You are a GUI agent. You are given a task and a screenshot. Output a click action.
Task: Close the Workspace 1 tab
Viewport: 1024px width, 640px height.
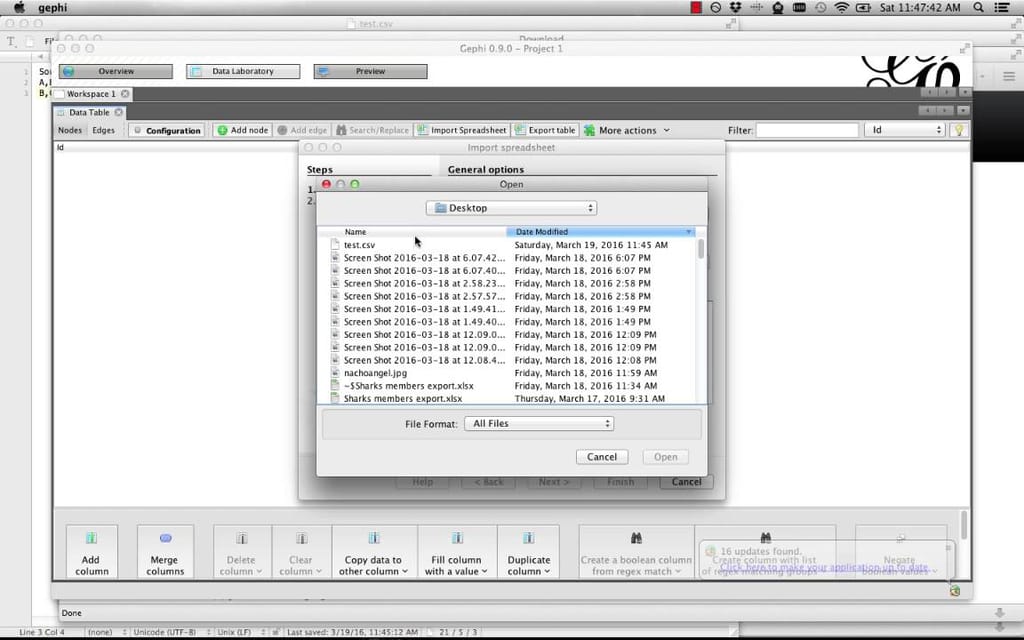(125, 94)
